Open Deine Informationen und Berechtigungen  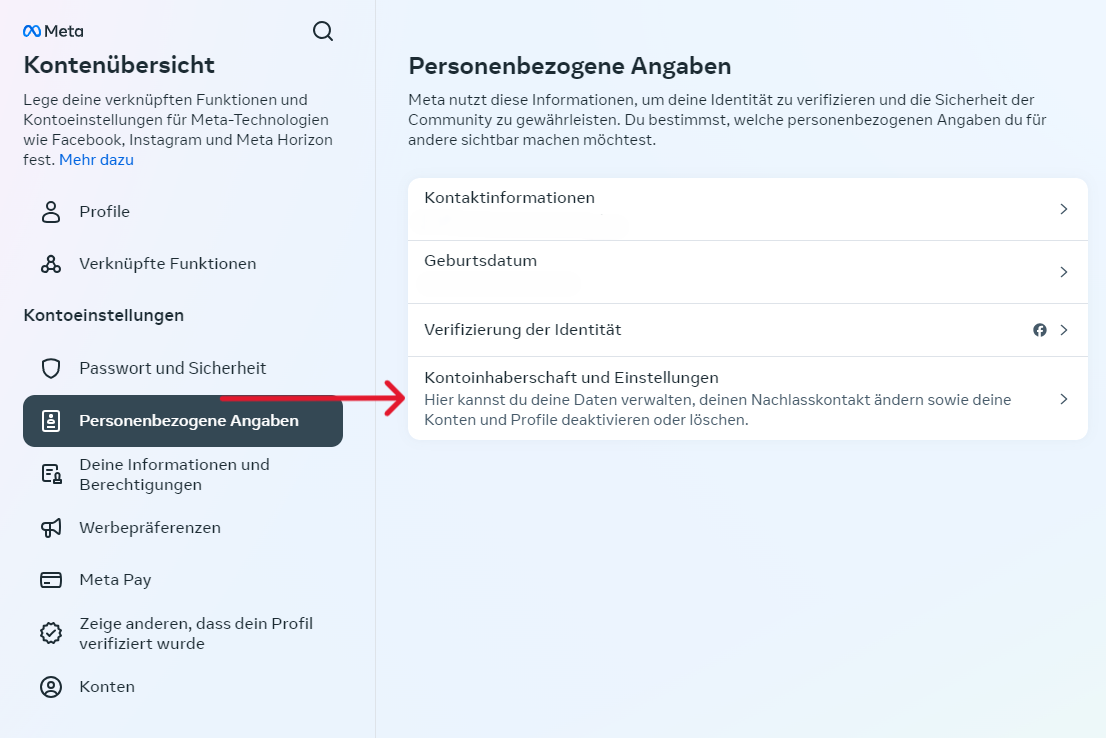175,475
